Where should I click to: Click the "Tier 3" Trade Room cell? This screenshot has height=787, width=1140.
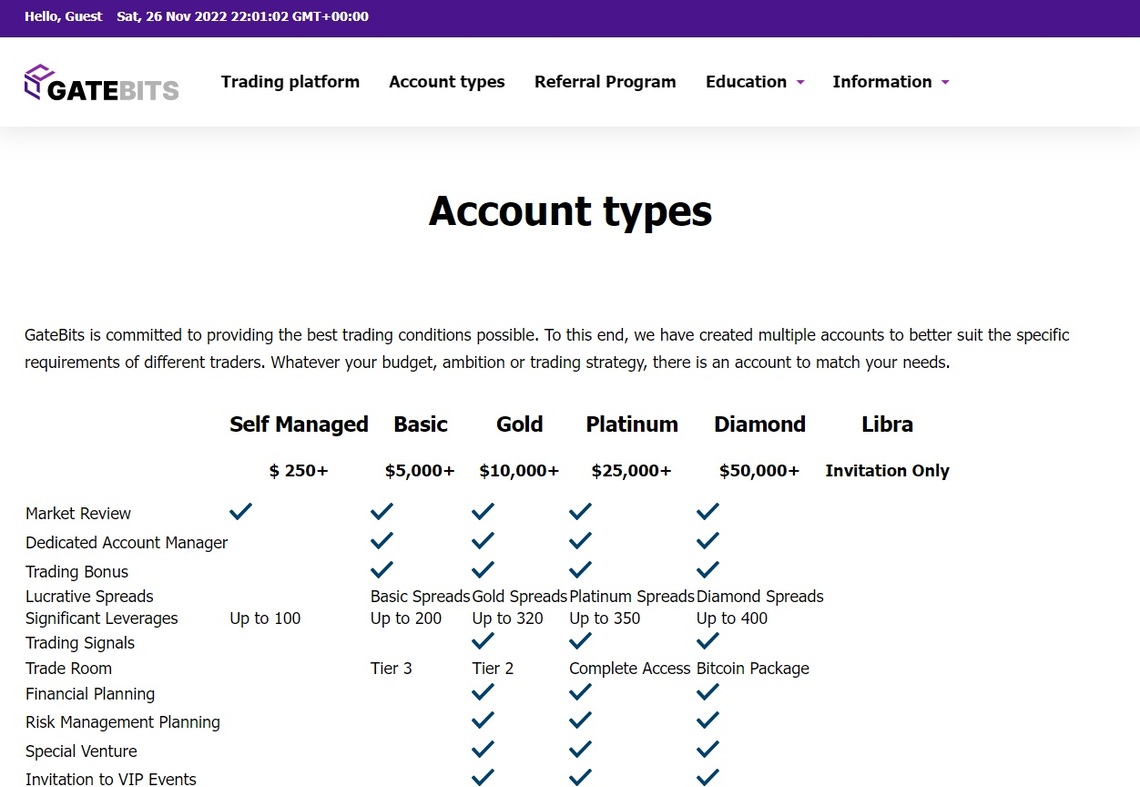click(x=391, y=668)
